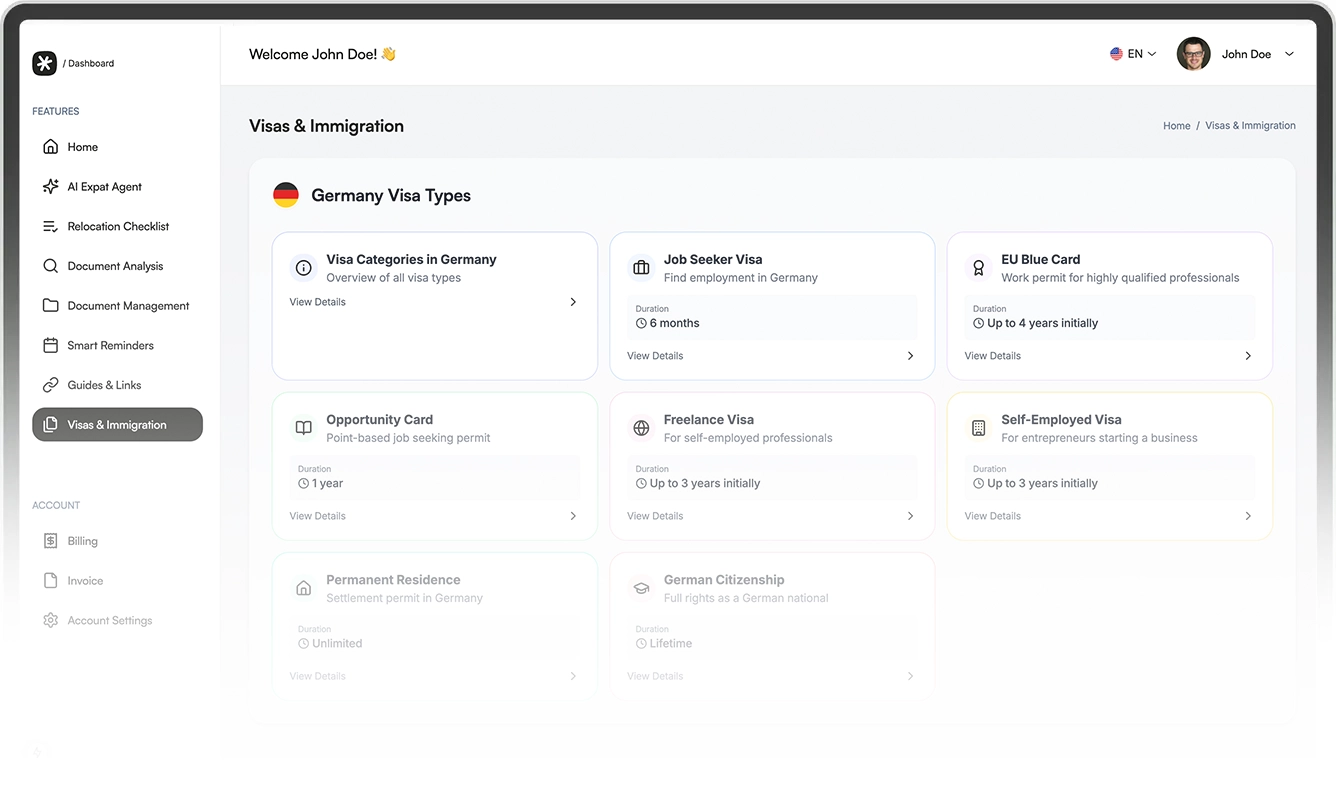Click the Opportunity Card book icon
1336x800 pixels.
pos(303,428)
